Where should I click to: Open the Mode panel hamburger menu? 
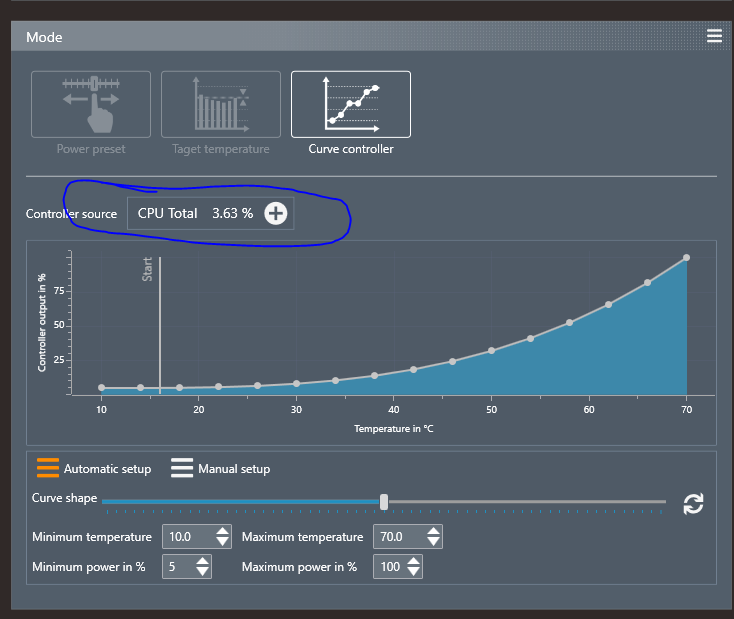click(x=713, y=36)
